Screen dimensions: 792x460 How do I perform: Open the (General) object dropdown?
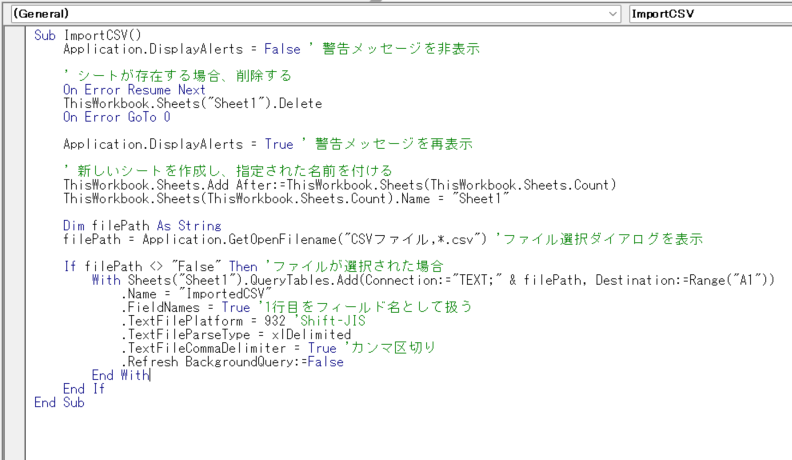click(x=315, y=14)
